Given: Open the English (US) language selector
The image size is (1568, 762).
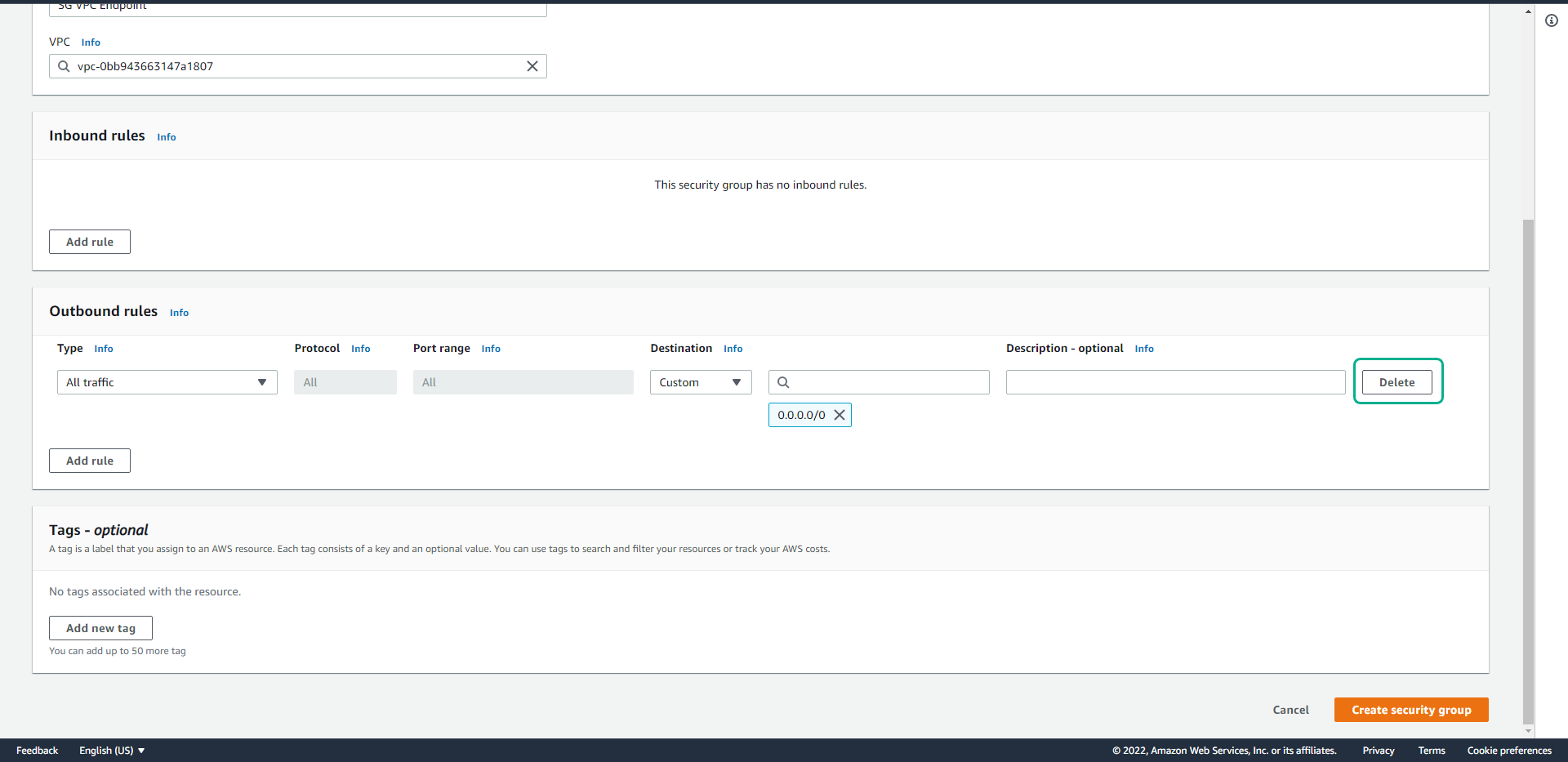Looking at the screenshot, I should pyautogui.click(x=112, y=751).
